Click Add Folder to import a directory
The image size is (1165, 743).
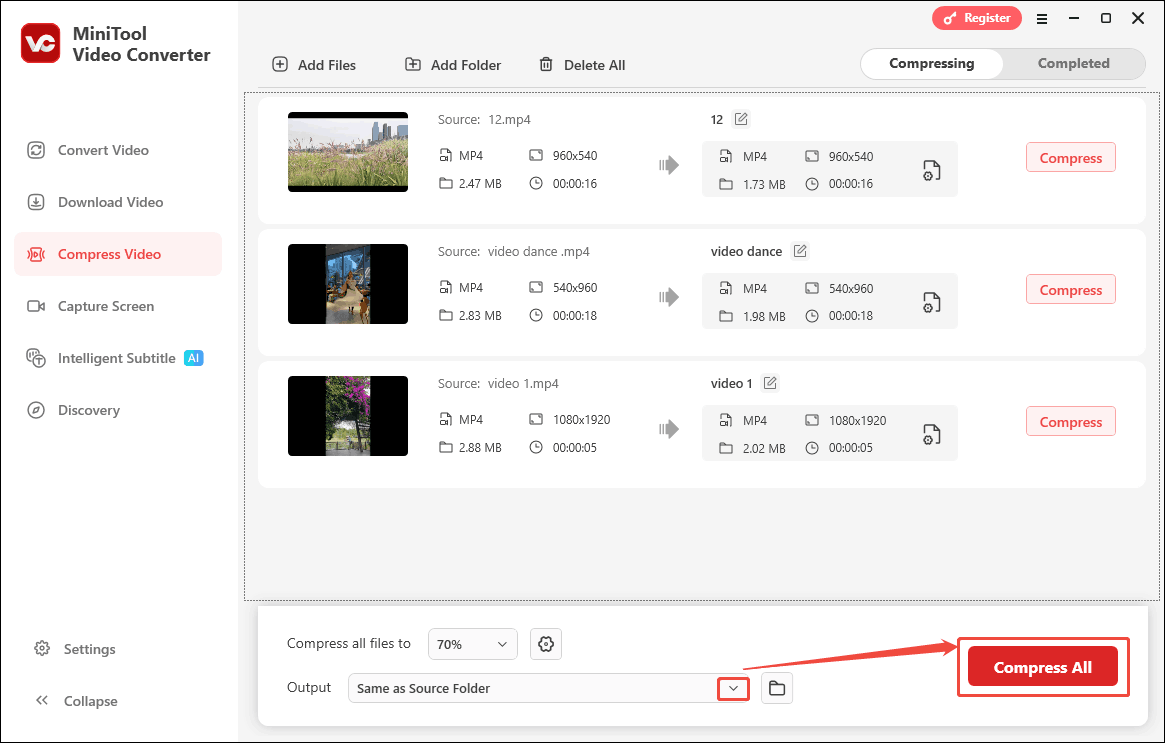452,64
